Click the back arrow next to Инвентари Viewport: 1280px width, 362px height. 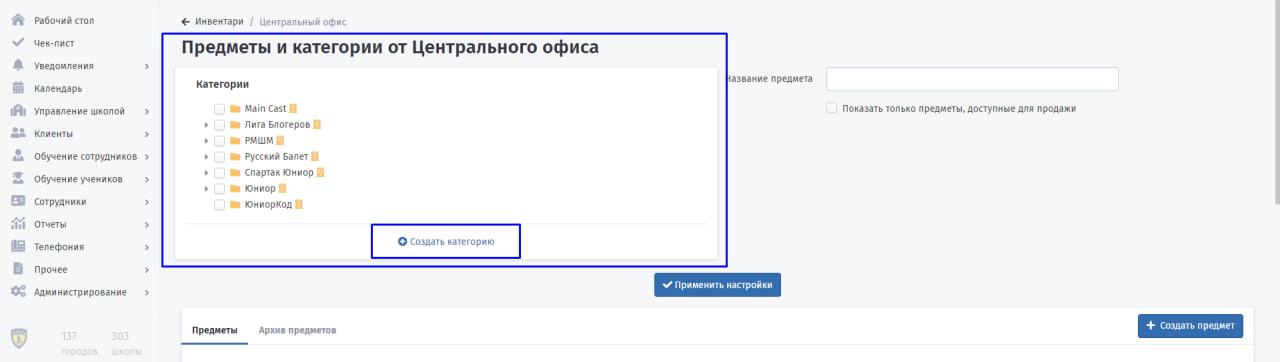point(185,21)
